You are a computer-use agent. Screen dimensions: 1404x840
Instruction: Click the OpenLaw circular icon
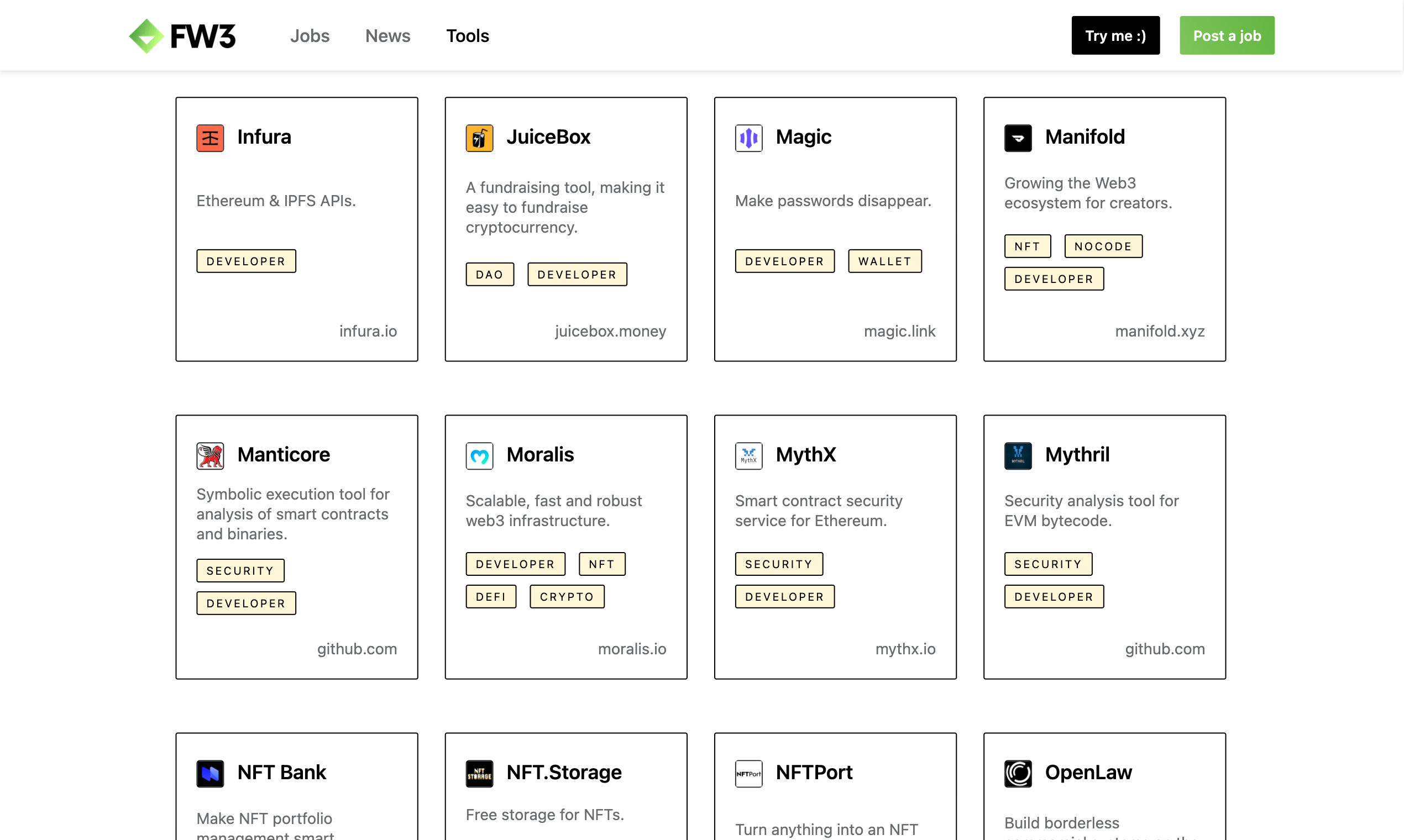(1018, 773)
